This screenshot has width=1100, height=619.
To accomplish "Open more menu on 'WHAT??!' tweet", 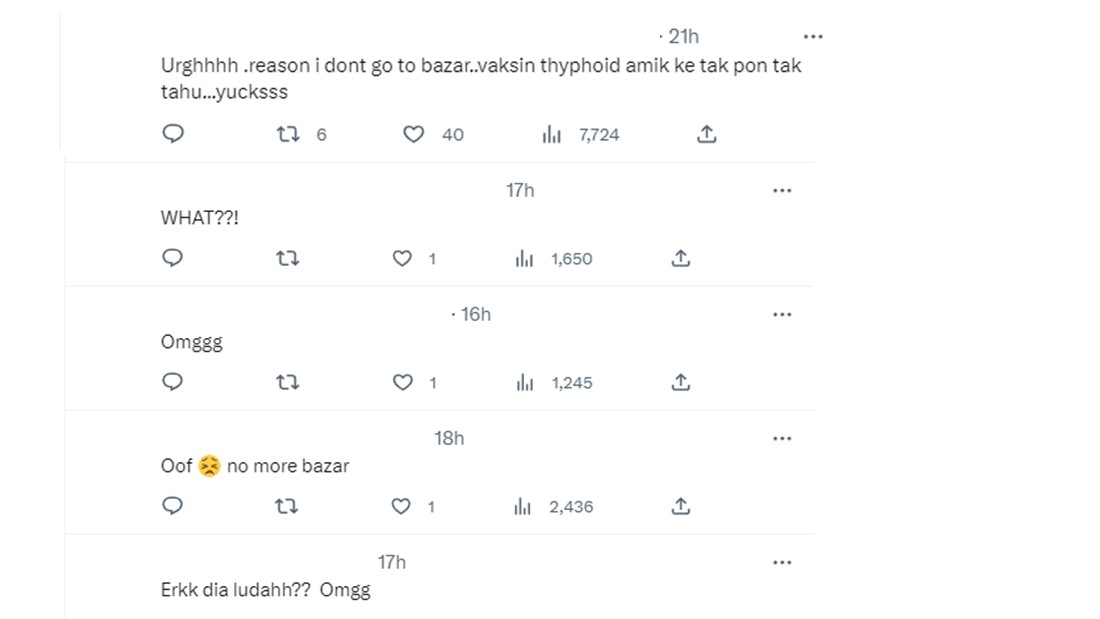I will (x=782, y=190).
